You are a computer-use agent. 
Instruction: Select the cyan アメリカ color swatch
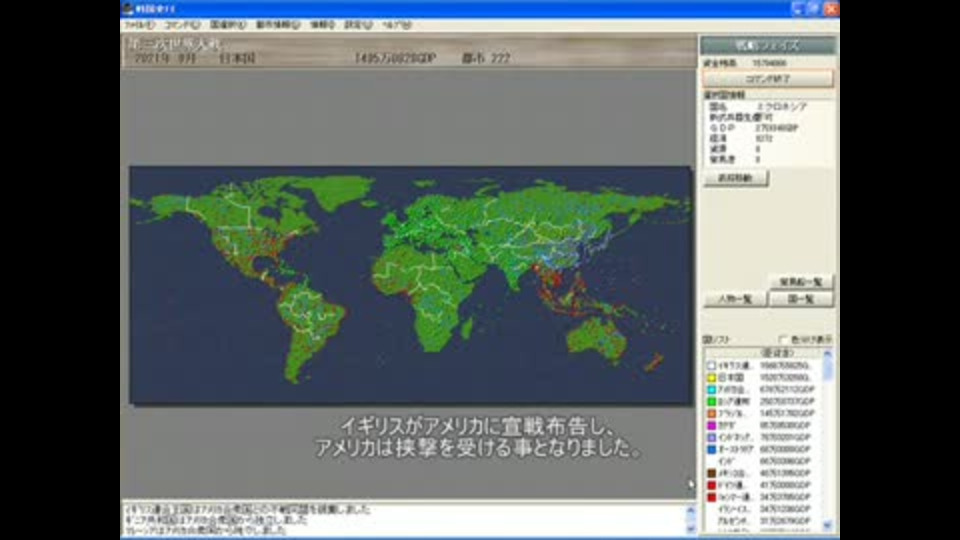pyautogui.click(x=711, y=389)
